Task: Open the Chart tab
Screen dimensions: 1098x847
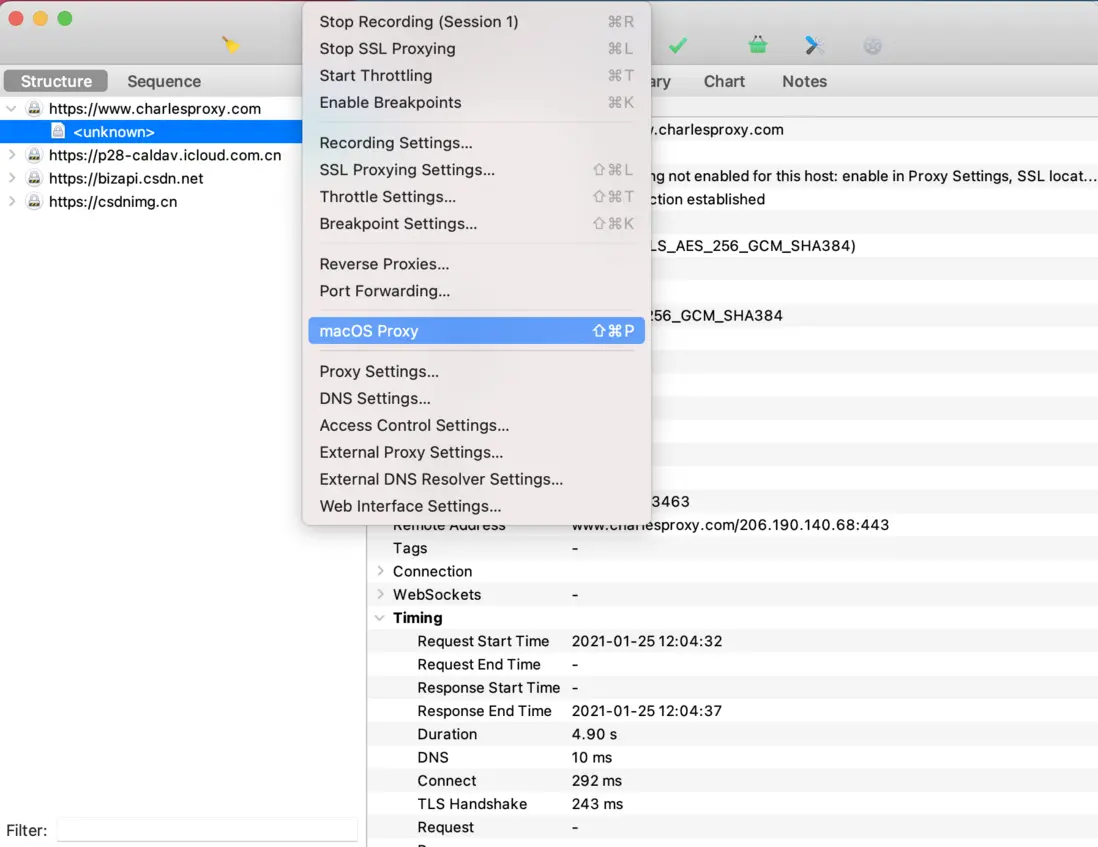Action: [x=723, y=81]
